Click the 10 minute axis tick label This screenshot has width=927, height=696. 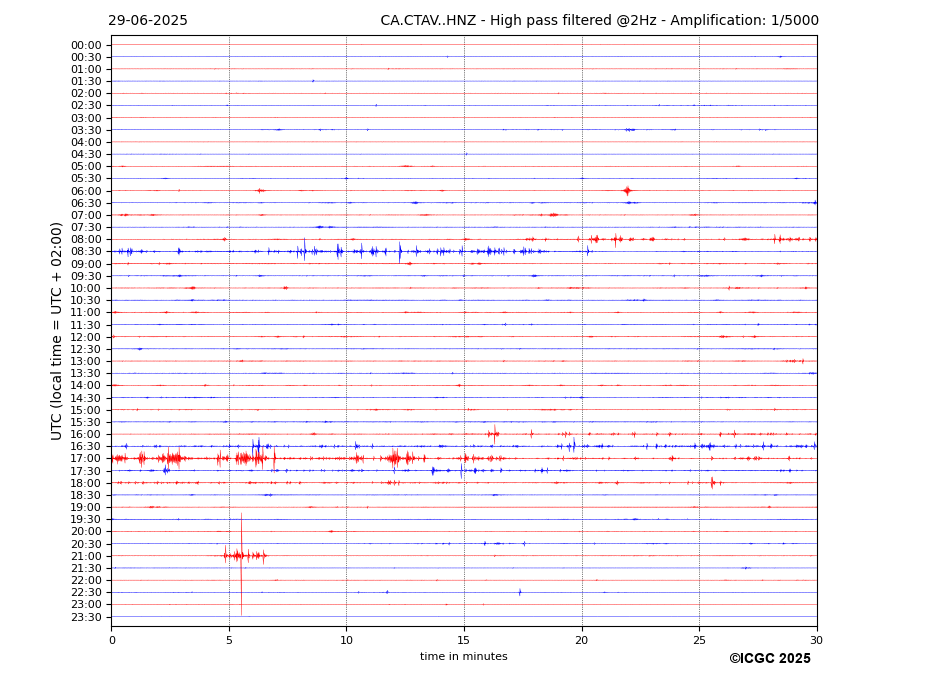click(x=346, y=640)
